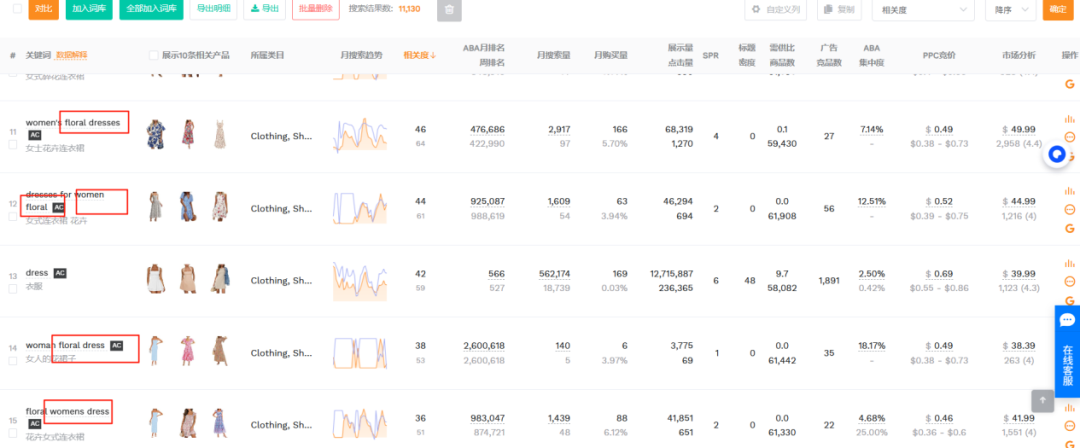Open the blue chat bubble widget
Screen dimensions: 1080x448
click(x=1057, y=155)
